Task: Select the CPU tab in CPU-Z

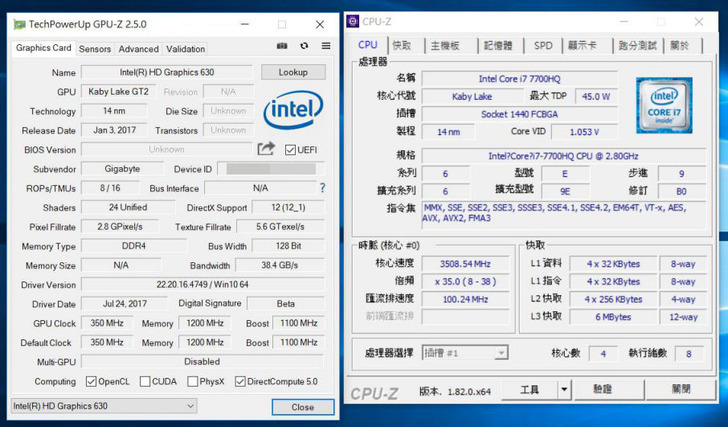Action: [x=368, y=45]
